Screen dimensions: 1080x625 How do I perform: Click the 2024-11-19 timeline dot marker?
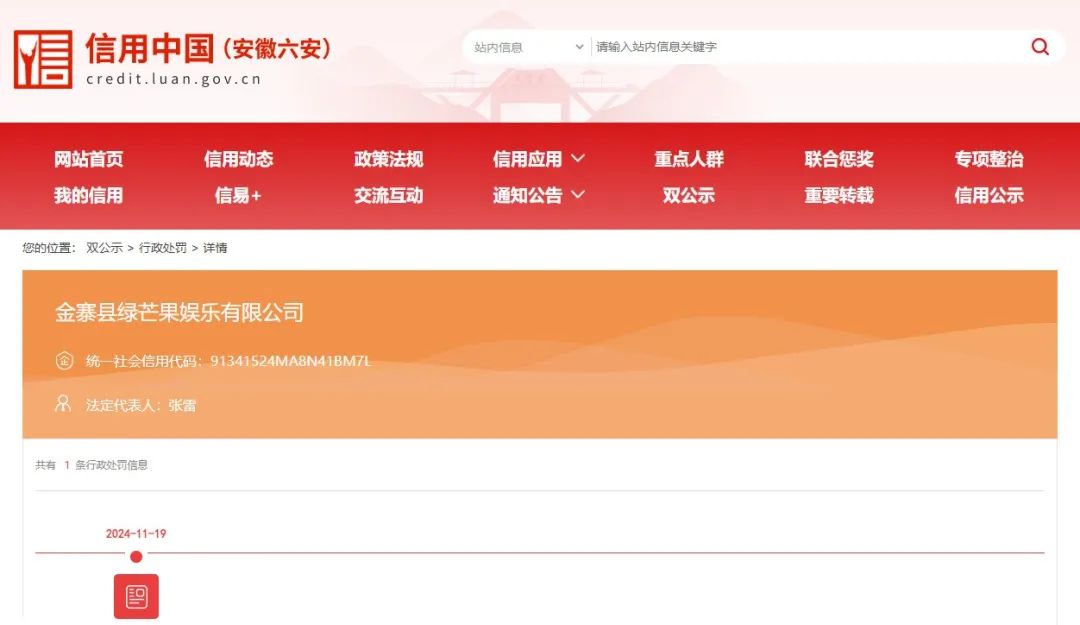coord(136,557)
